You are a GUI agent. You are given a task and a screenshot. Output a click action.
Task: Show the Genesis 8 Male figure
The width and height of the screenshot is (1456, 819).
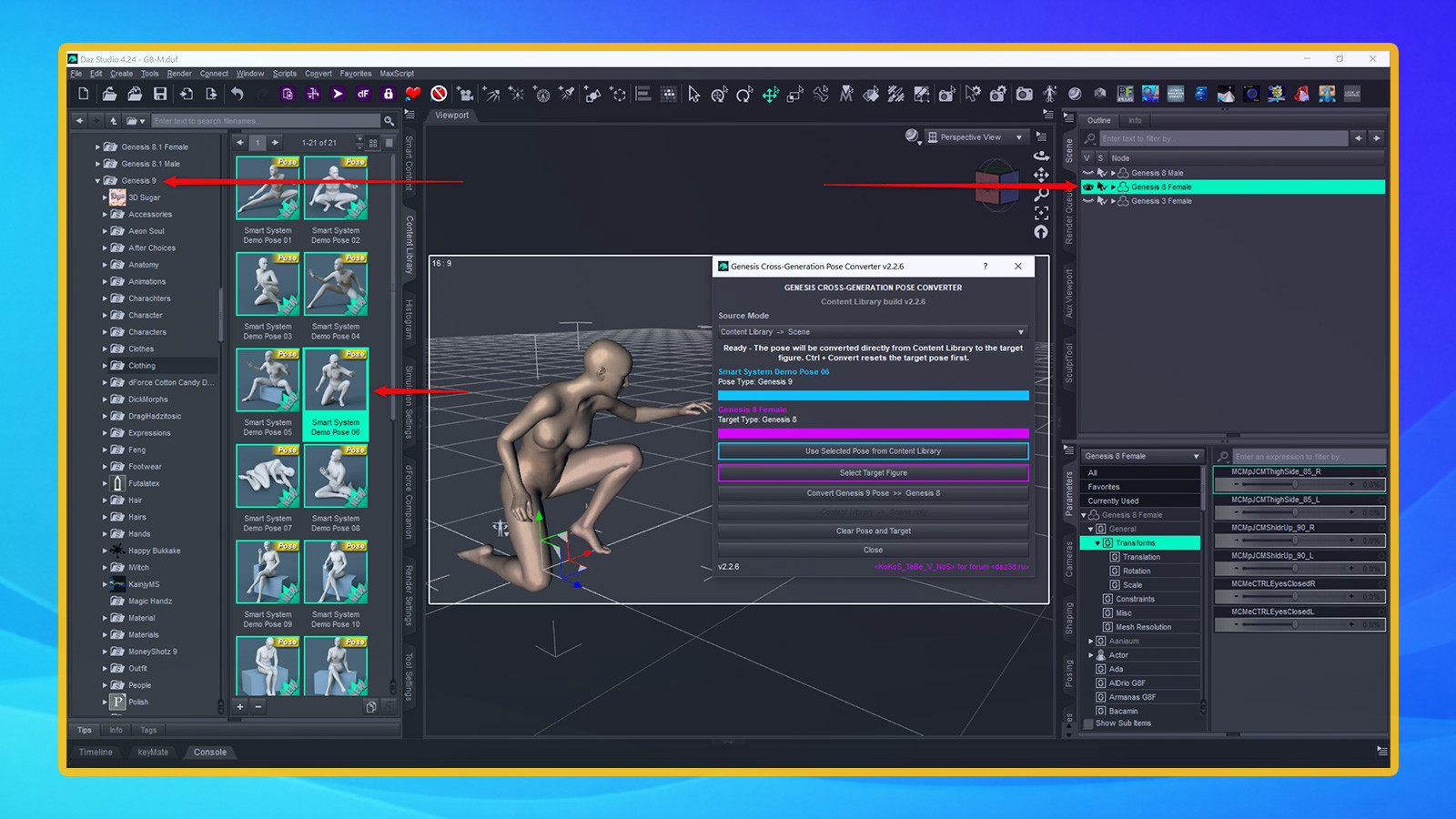1087,173
